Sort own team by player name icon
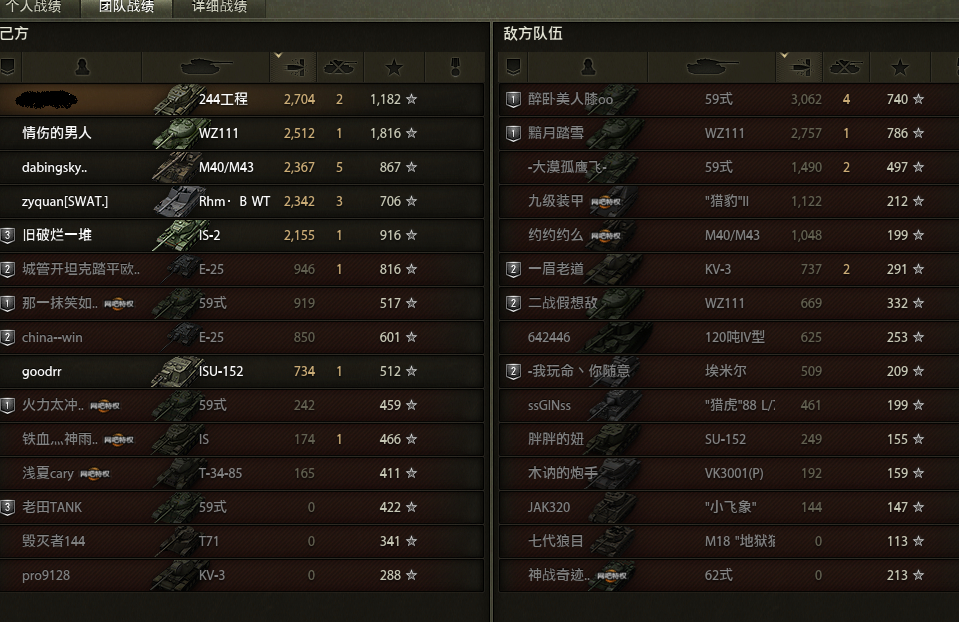 (x=82, y=67)
